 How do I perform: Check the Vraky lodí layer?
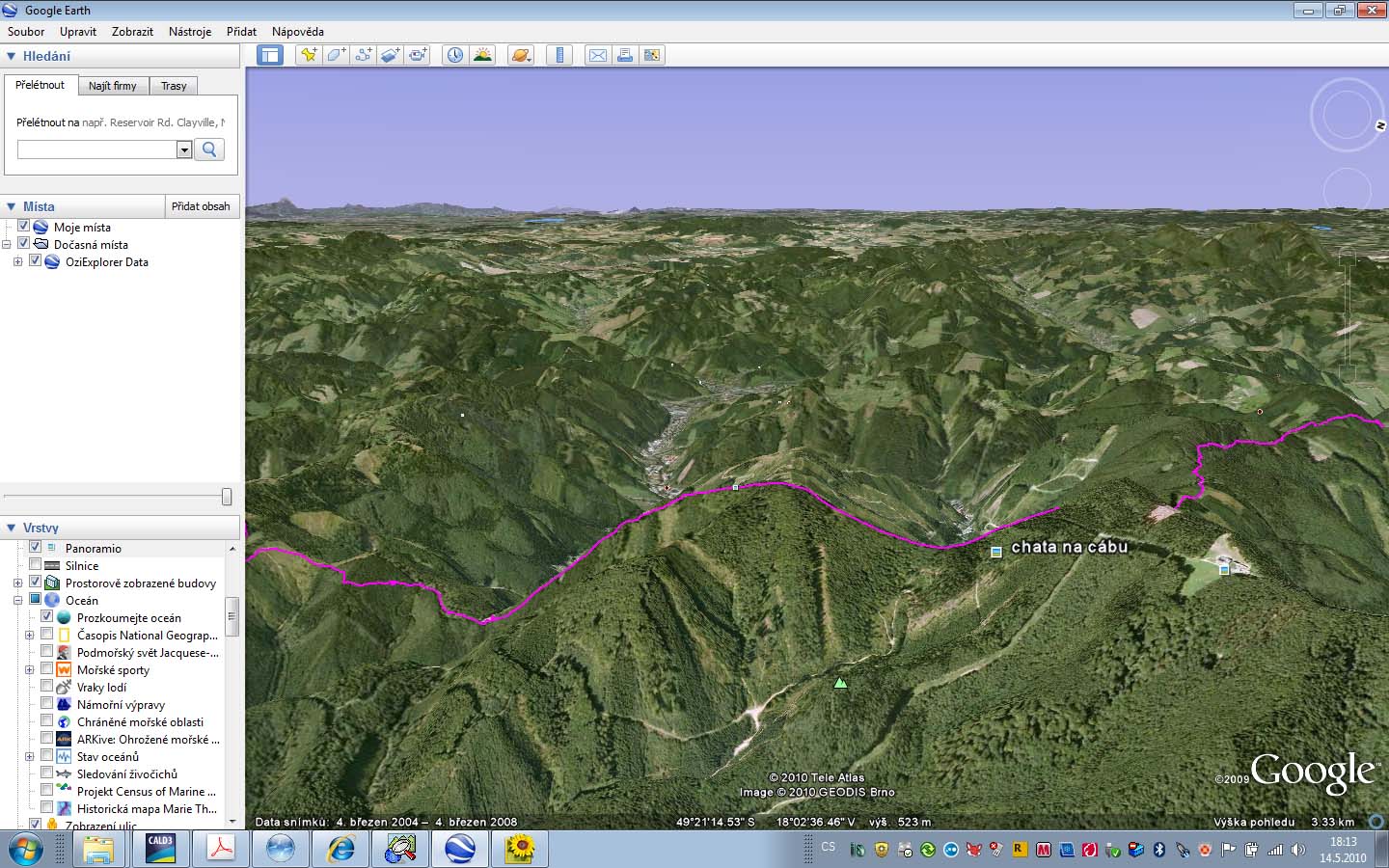(x=46, y=687)
